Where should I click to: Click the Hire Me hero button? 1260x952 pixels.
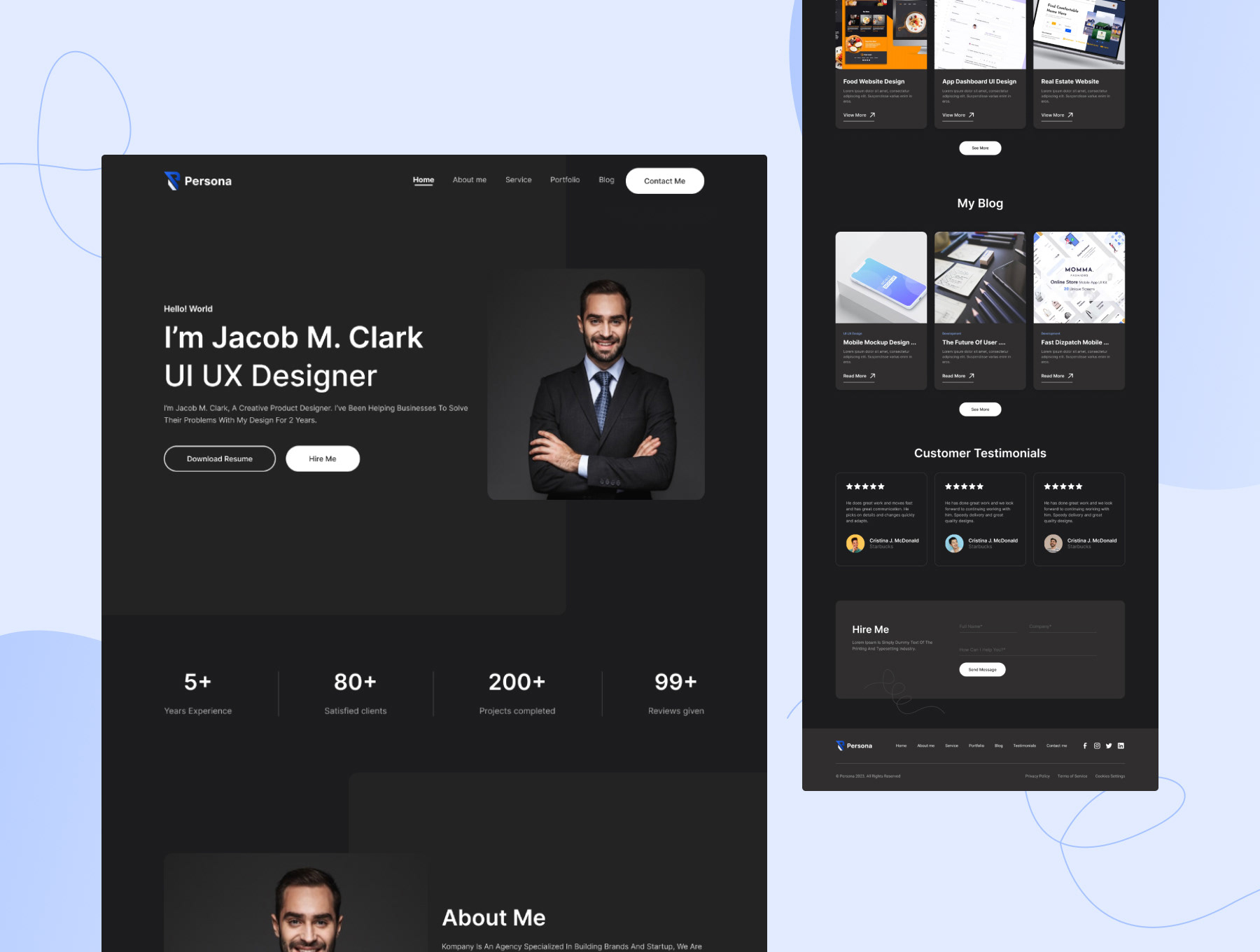click(x=323, y=458)
